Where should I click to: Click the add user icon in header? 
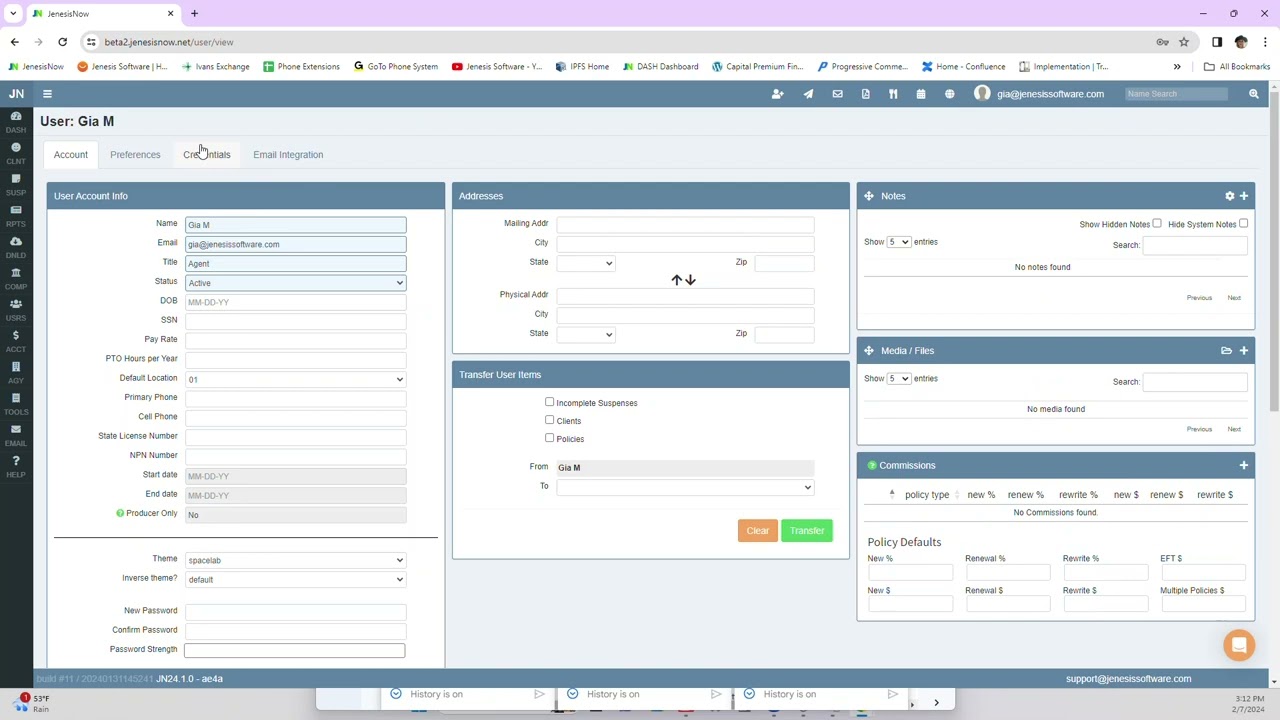777,94
